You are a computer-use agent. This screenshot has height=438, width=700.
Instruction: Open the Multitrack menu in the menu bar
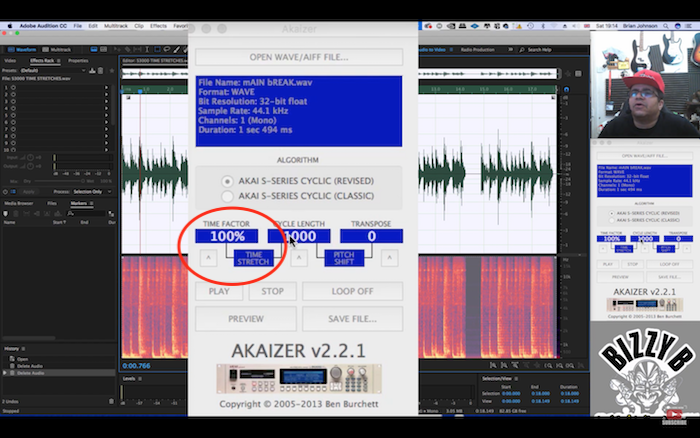(x=116, y=26)
